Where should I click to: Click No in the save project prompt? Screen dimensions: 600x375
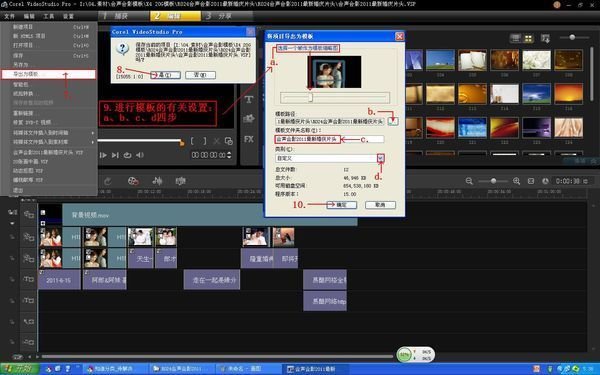(200, 75)
